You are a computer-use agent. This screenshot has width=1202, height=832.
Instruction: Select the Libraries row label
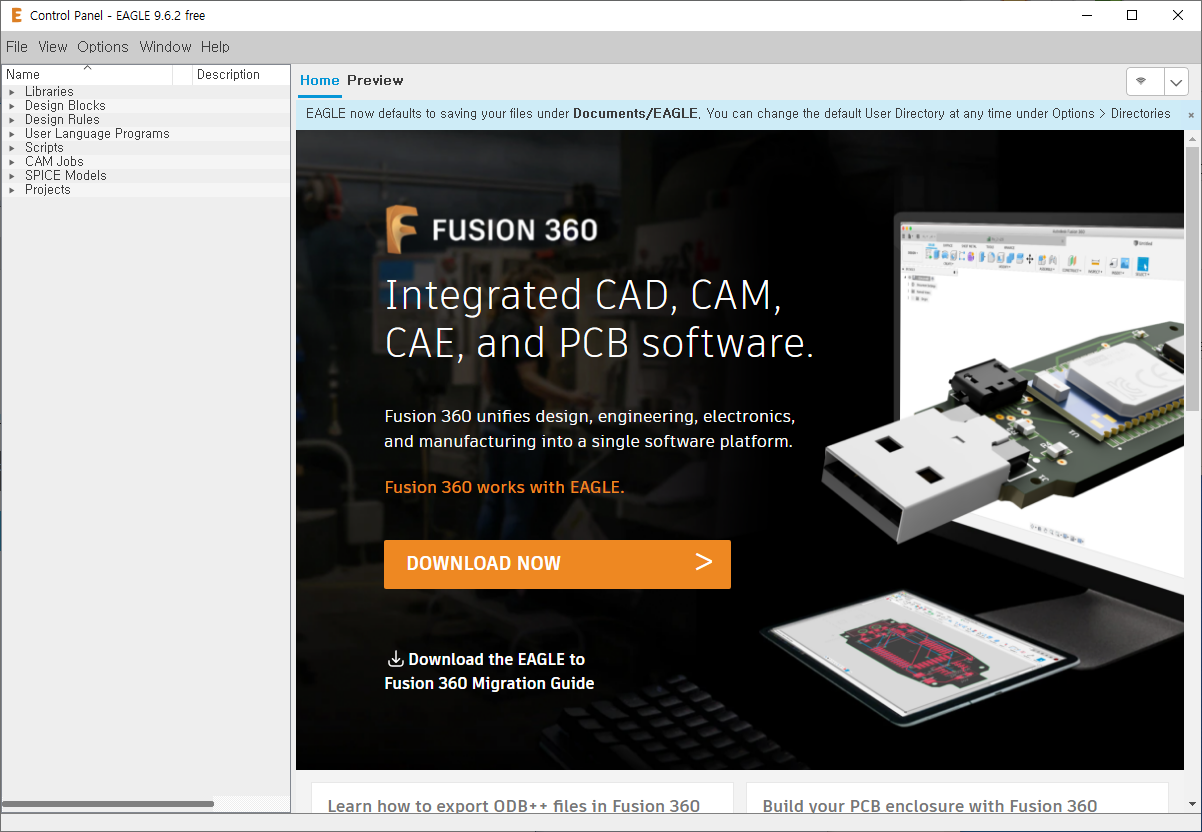tap(49, 92)
